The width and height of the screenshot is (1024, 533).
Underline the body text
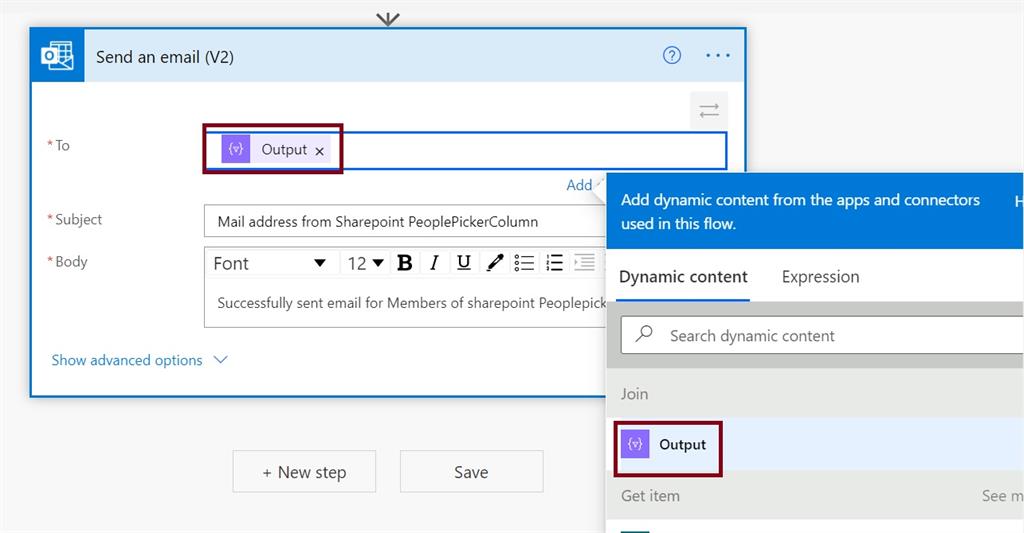(464, 263)
